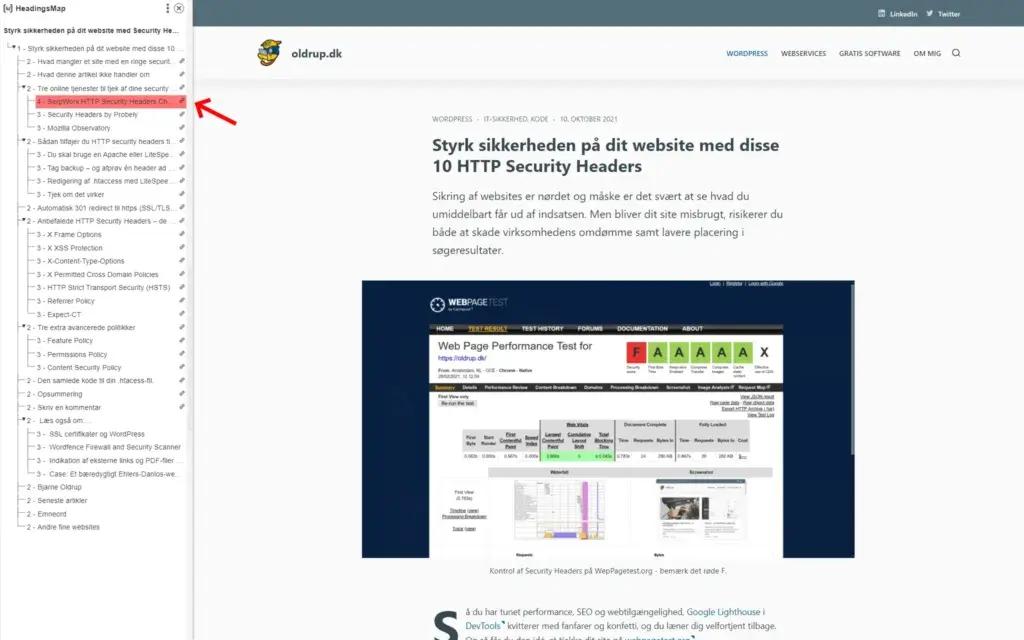
Task: Click IT-SIKKERHED category link
Action: 505,119
